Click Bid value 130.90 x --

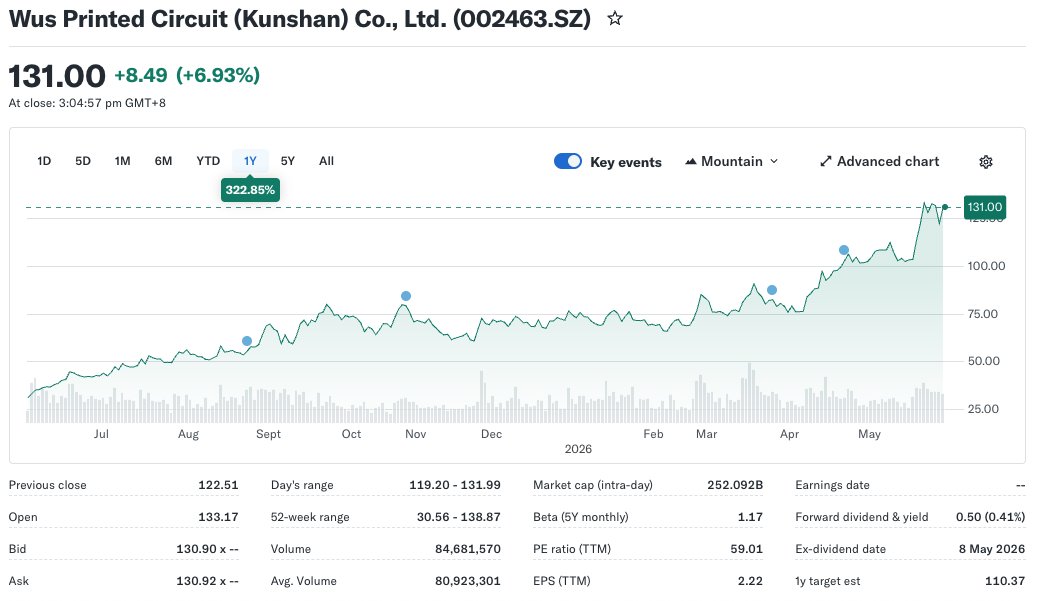[x=207, y=549]
